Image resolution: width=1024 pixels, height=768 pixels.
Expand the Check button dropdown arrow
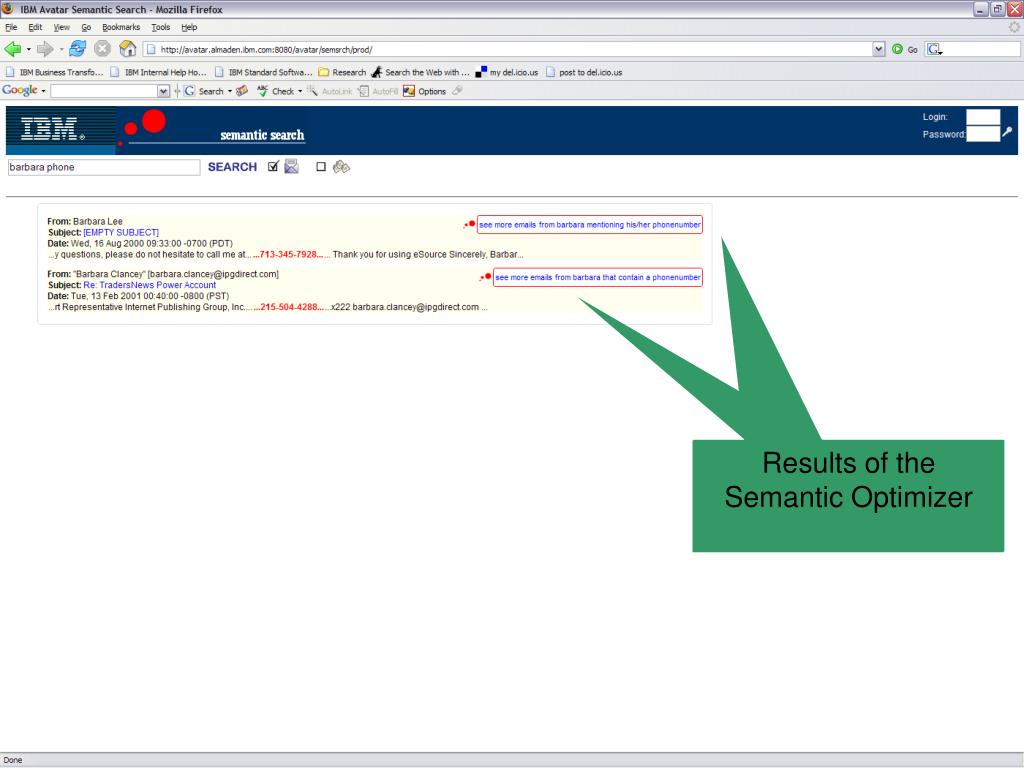click(x=300, y=91)
